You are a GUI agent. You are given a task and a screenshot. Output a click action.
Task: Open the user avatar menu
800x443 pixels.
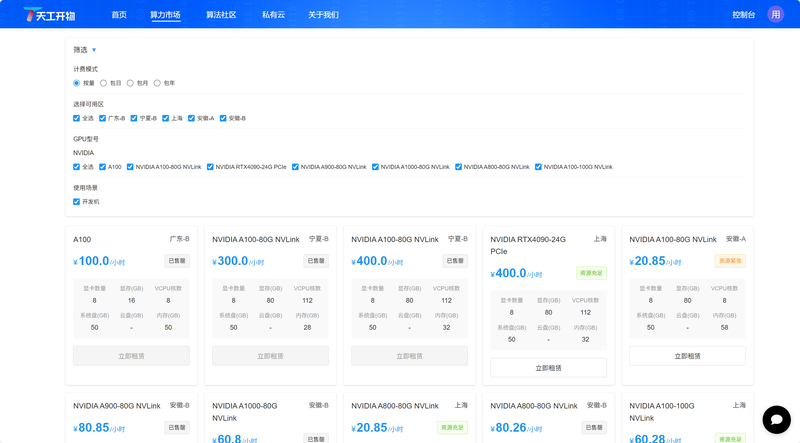(776, 14)
